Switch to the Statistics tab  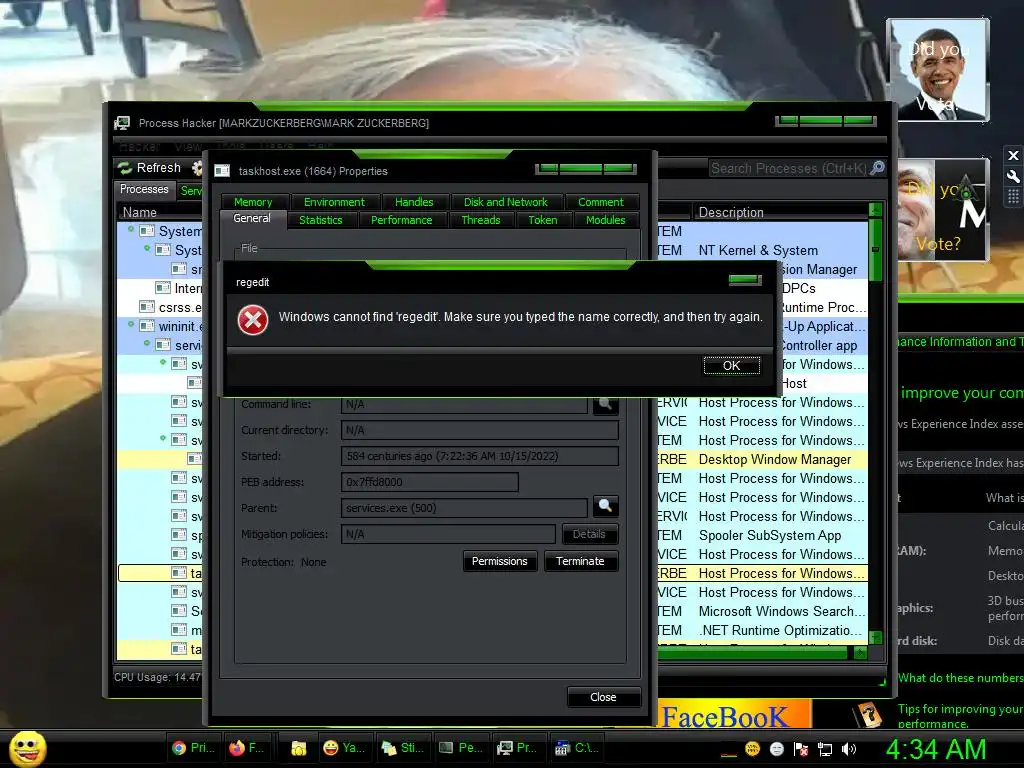321,220
